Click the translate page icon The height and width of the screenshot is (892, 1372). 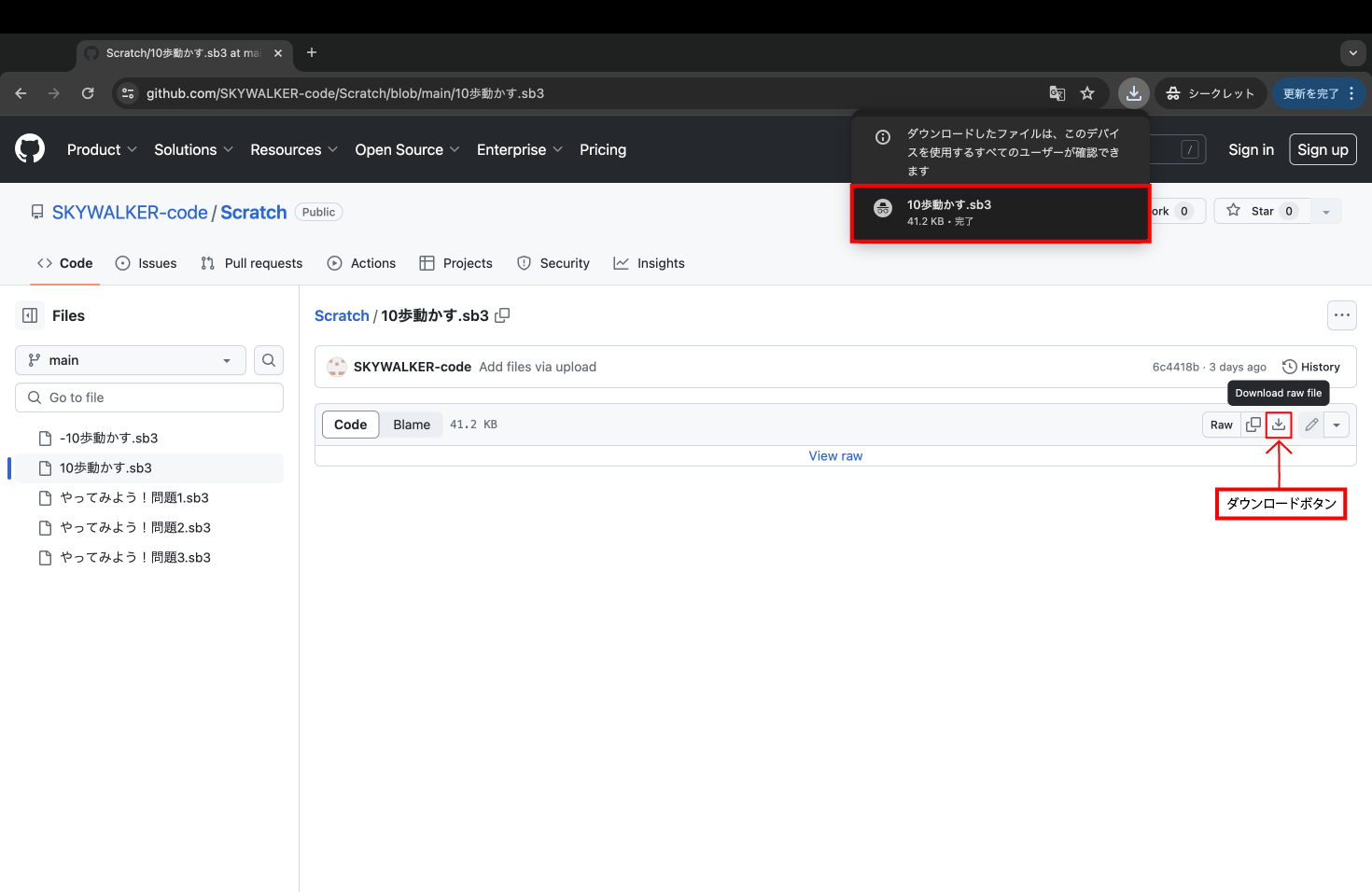click(1057, 93)
